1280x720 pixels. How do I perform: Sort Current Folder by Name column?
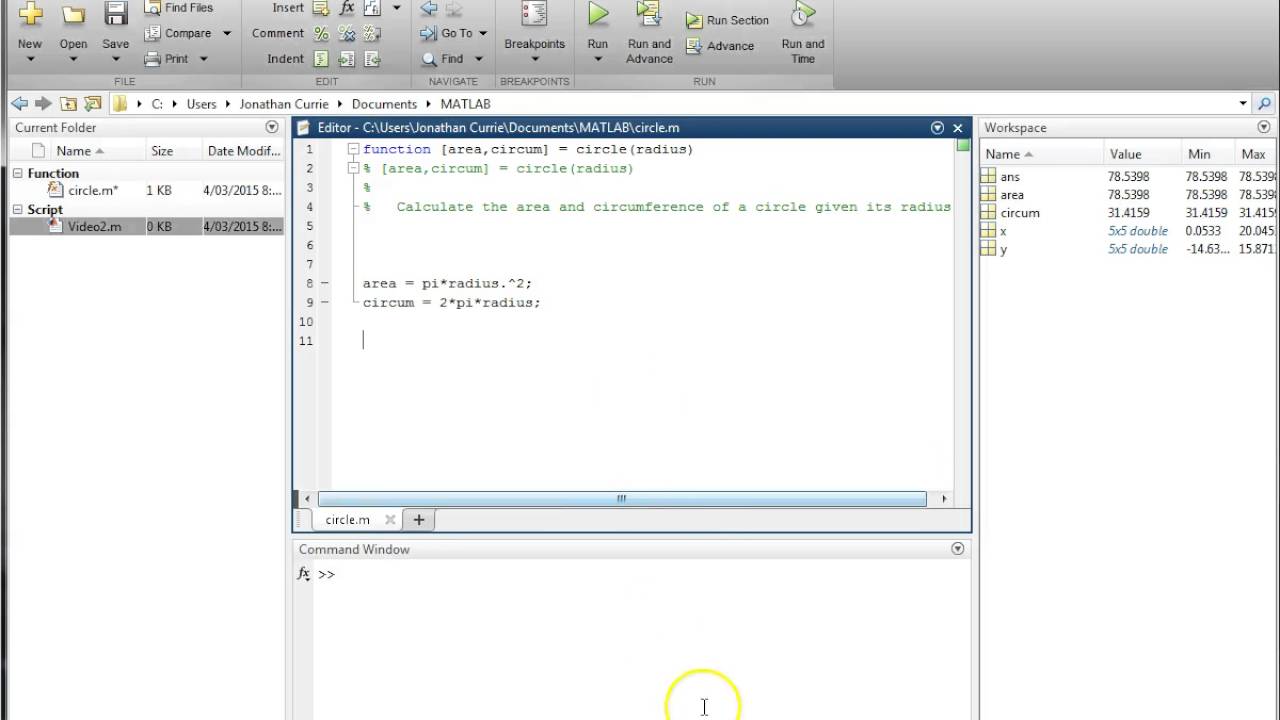click(80, 151)
